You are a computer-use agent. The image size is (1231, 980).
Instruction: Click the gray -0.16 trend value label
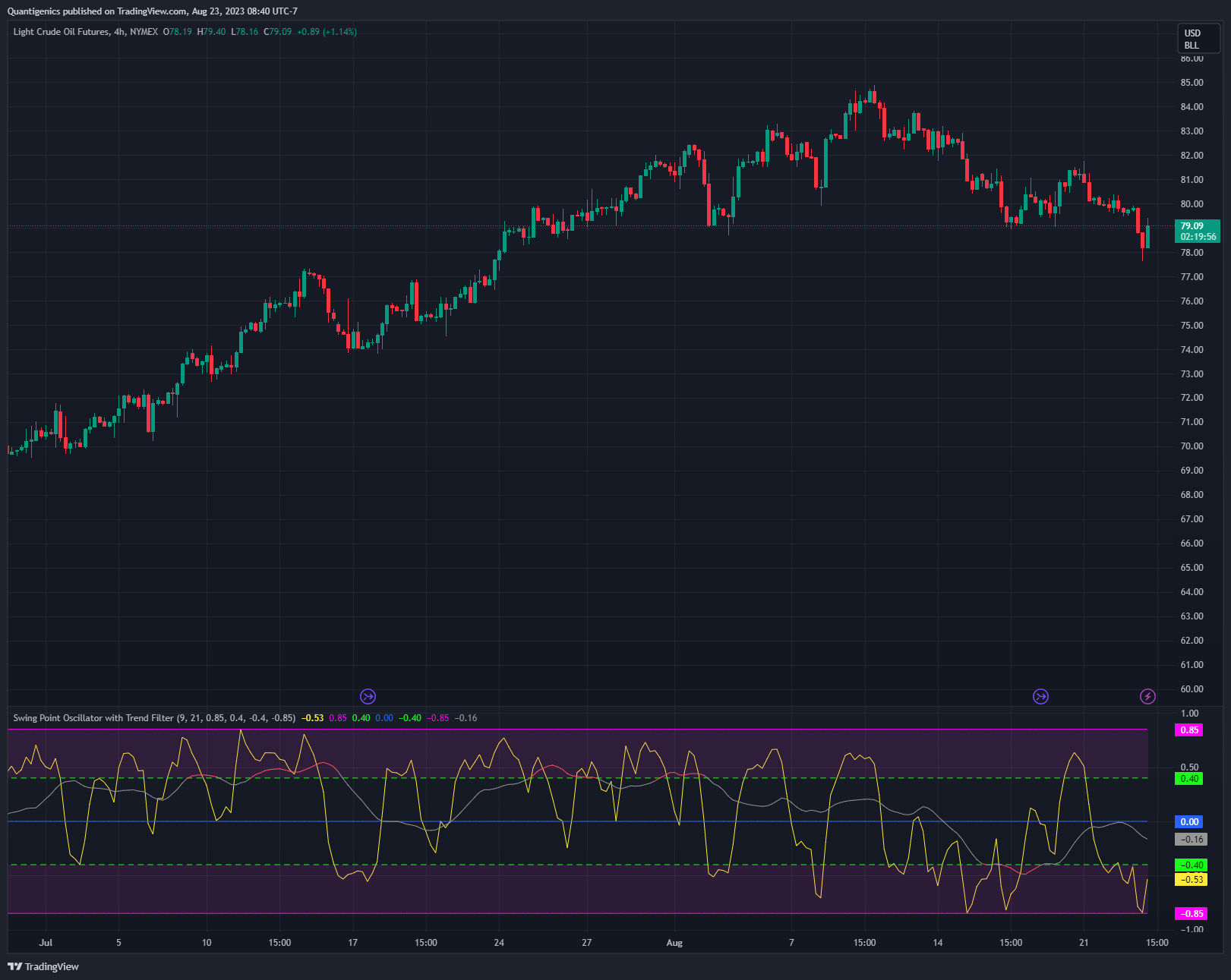(1191, 839)
